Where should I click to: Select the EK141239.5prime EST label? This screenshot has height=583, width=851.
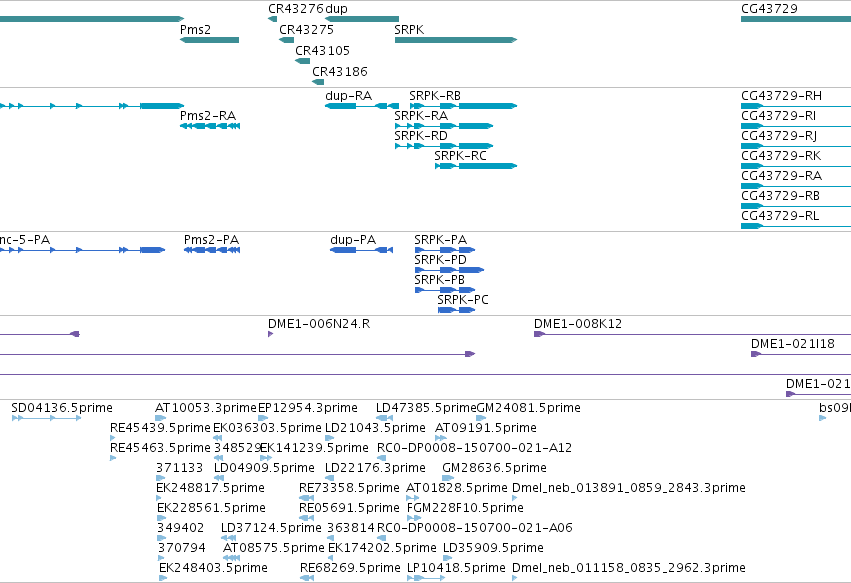click(x=314, y=448)
